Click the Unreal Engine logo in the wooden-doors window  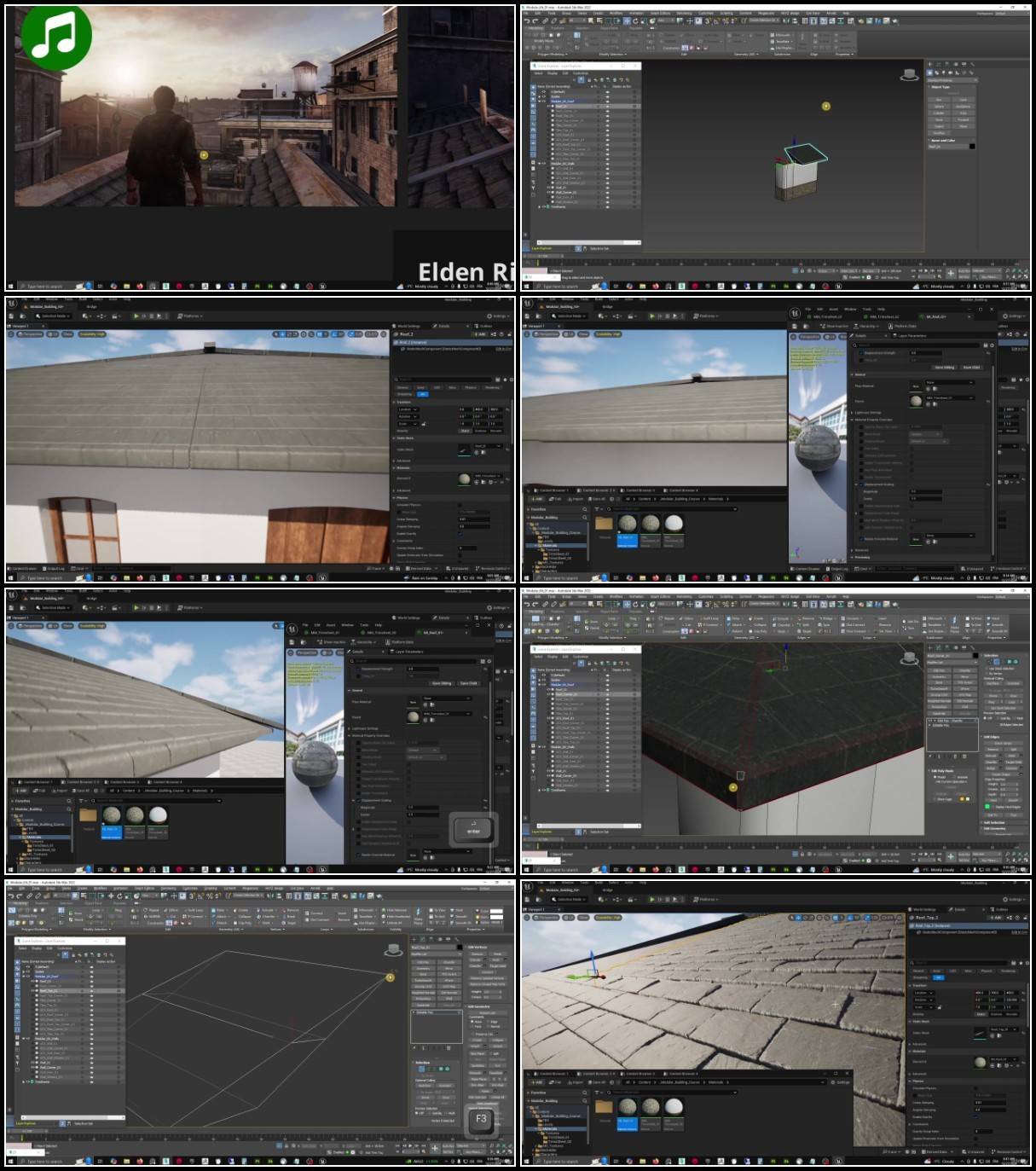pos(13,304)
